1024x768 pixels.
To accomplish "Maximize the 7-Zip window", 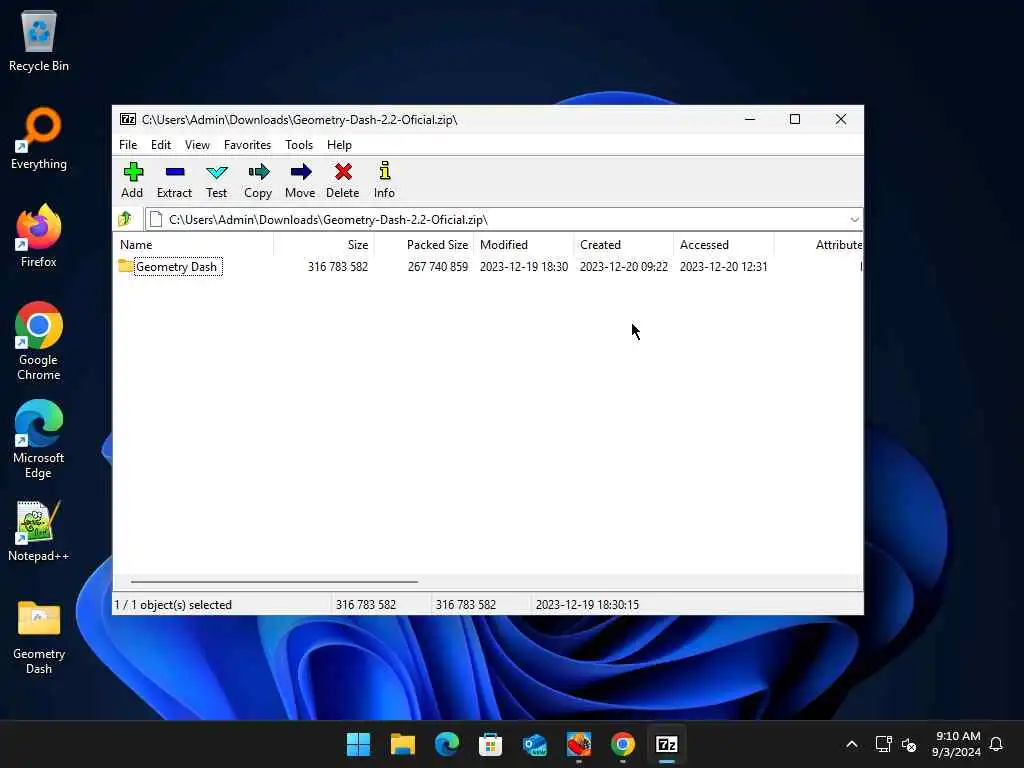I will [795, 120].
